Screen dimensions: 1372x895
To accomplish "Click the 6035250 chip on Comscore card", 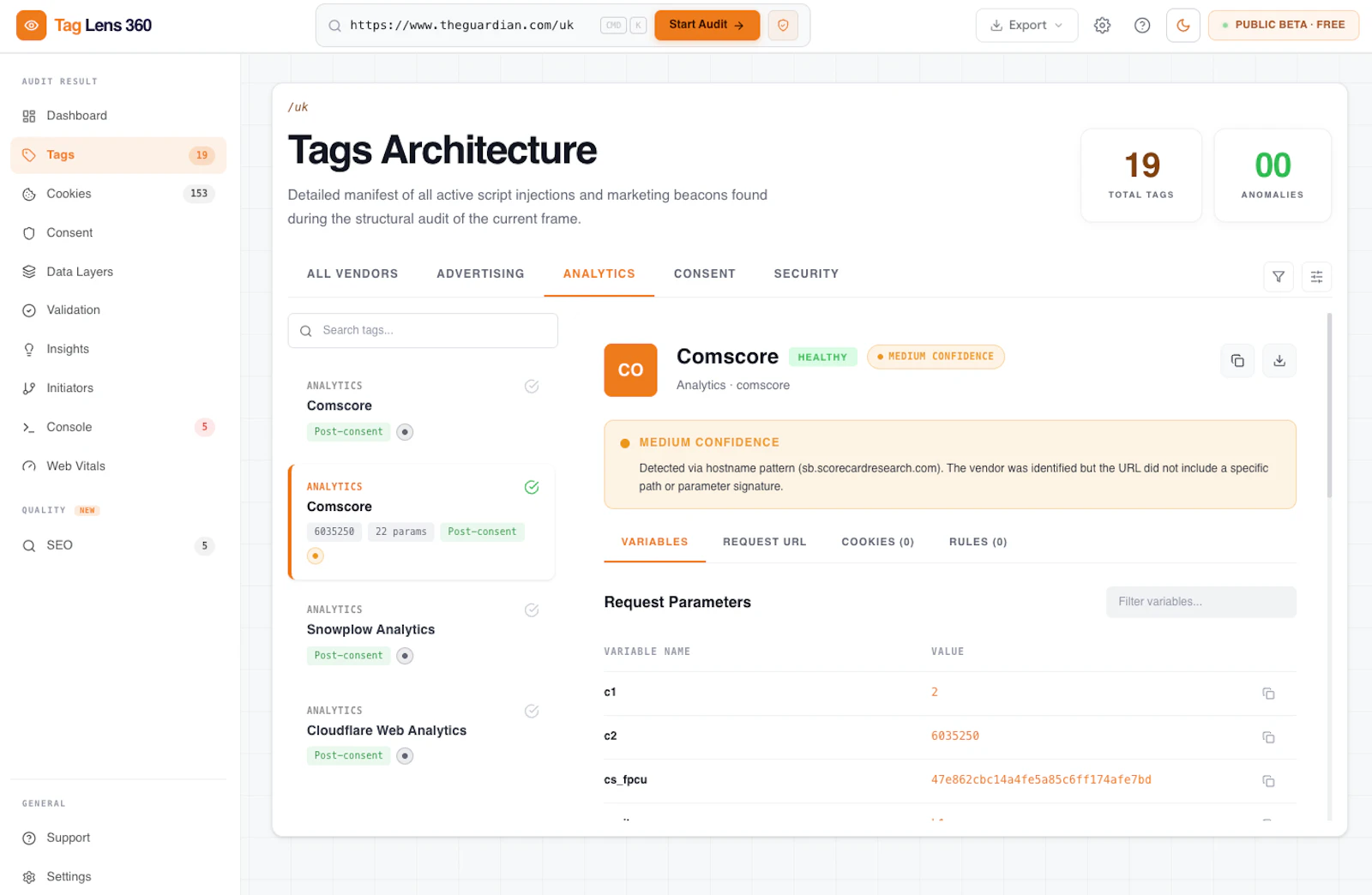I will pos(334,532).
